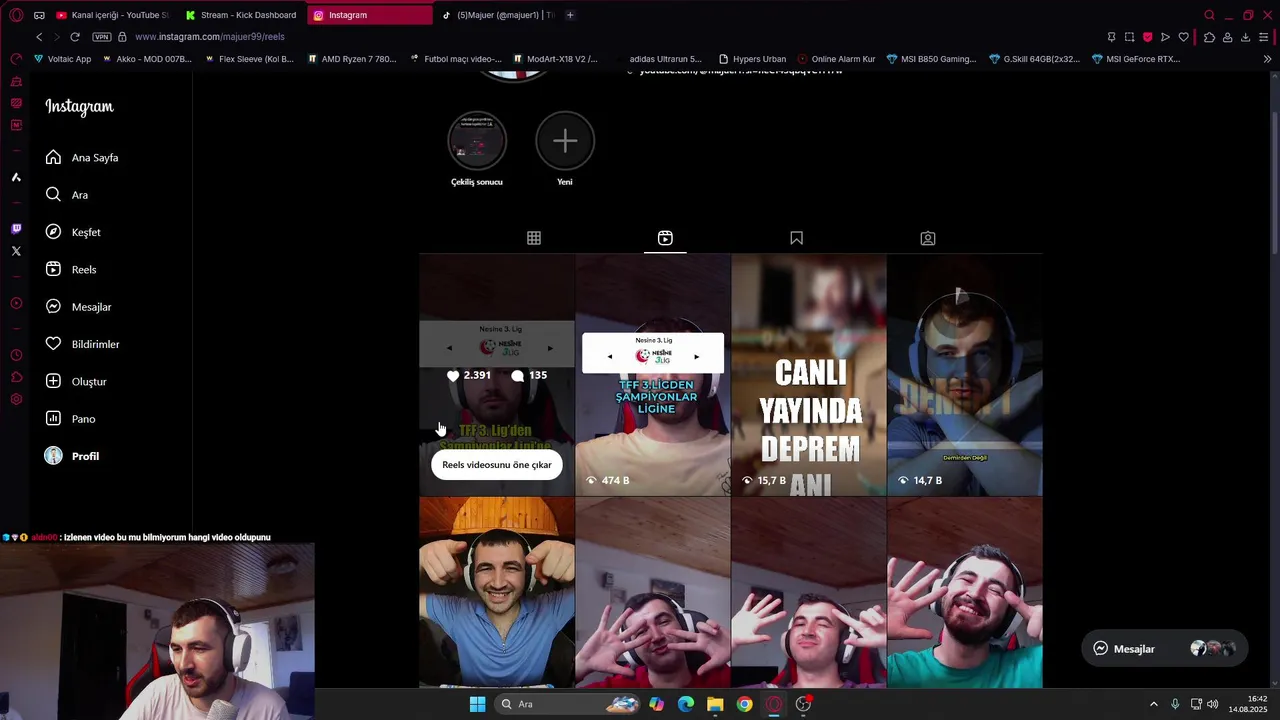
Task: Open Google Chrome from the taskbar
Action: tap(744, 704)
